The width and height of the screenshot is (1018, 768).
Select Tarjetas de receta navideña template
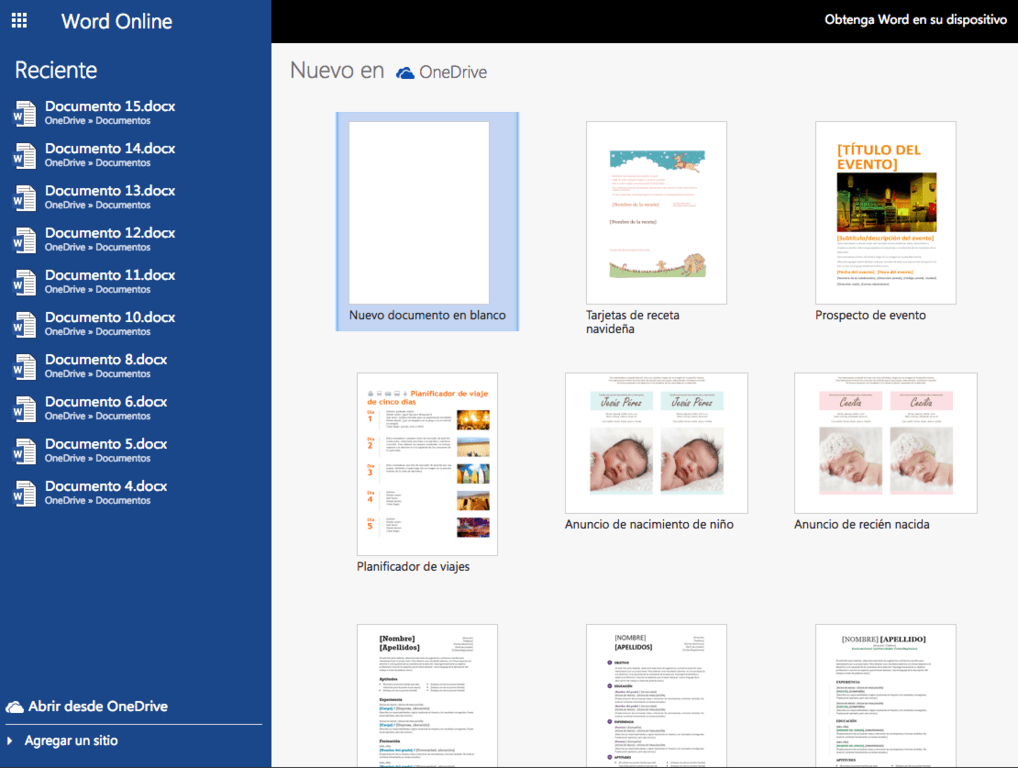[x=656, y=213]
